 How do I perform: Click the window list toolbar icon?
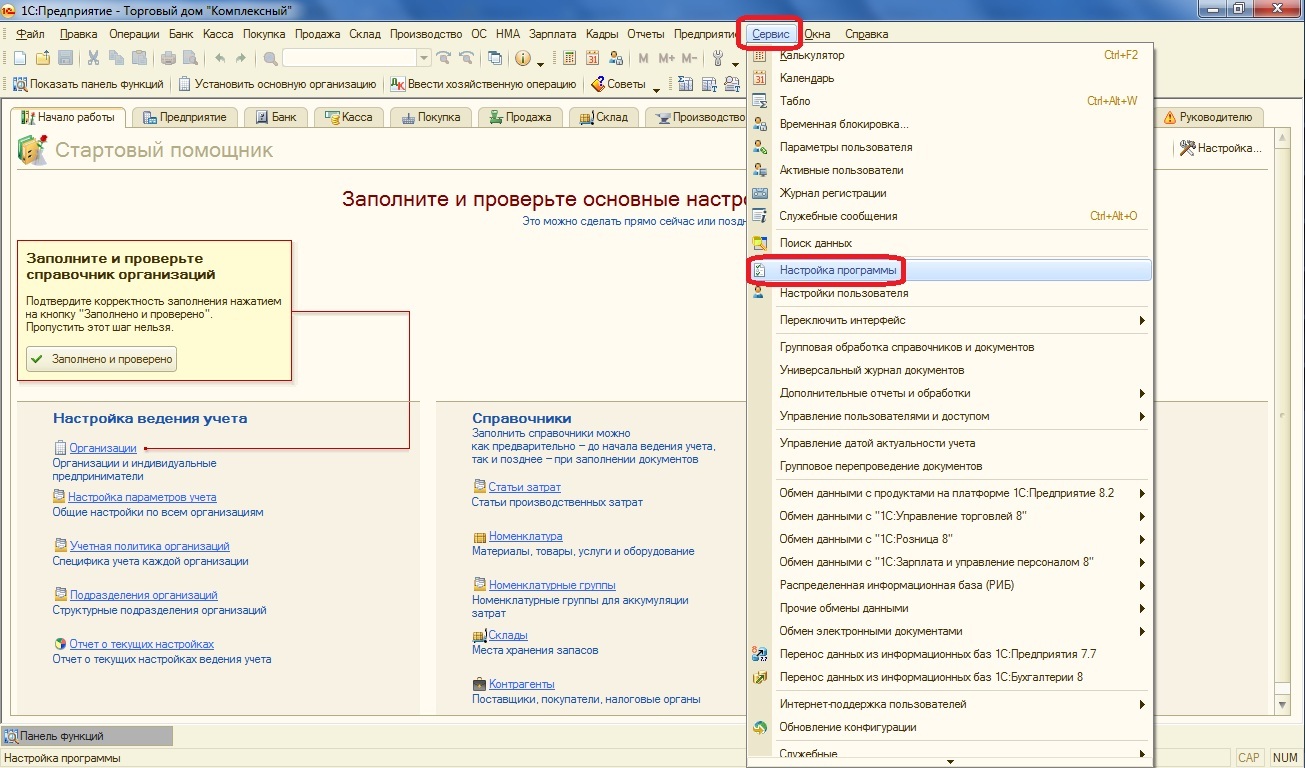point(494,58)
